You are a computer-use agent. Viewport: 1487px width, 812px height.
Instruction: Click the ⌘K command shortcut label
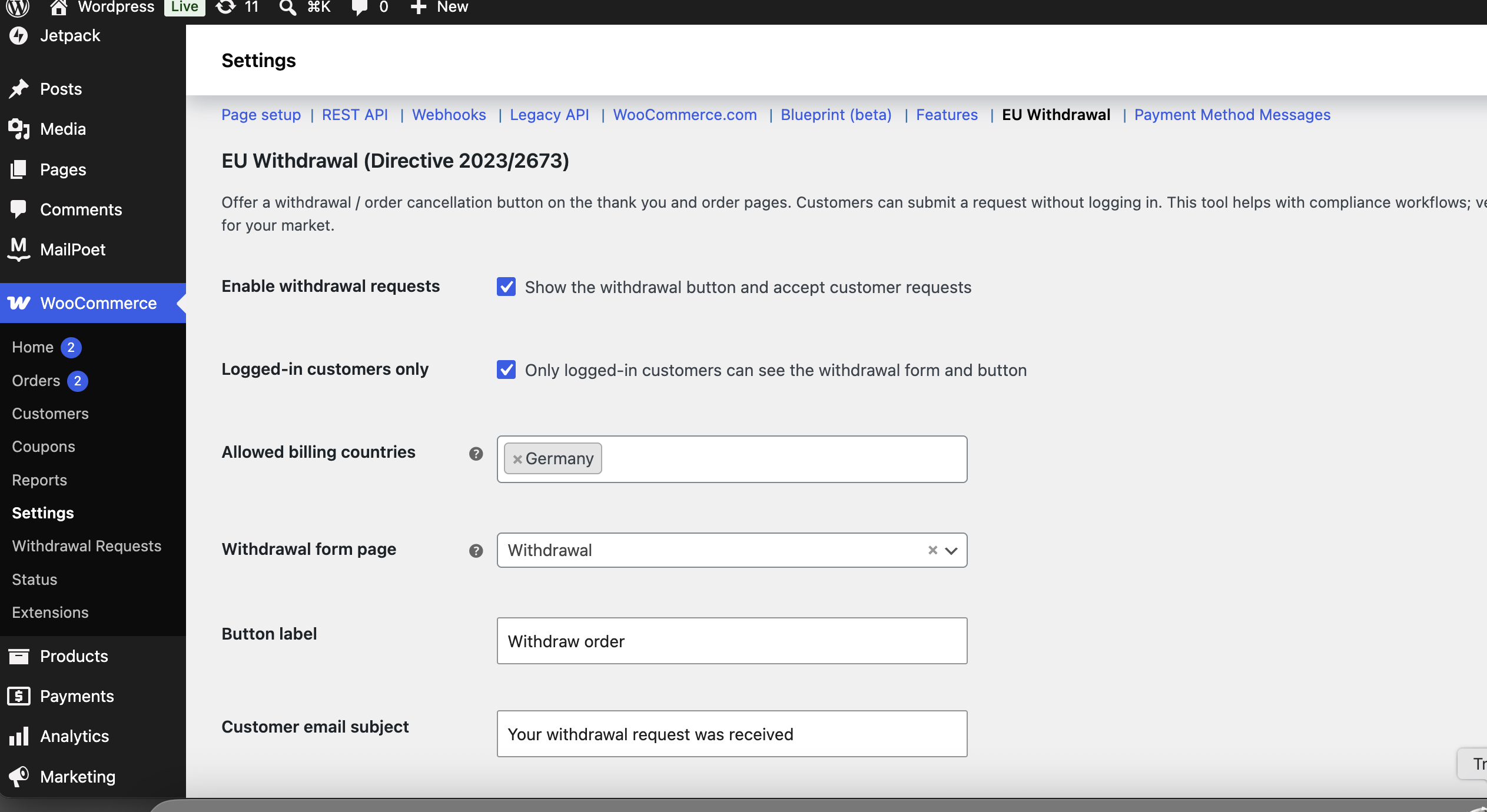click(x=319, y=7)
